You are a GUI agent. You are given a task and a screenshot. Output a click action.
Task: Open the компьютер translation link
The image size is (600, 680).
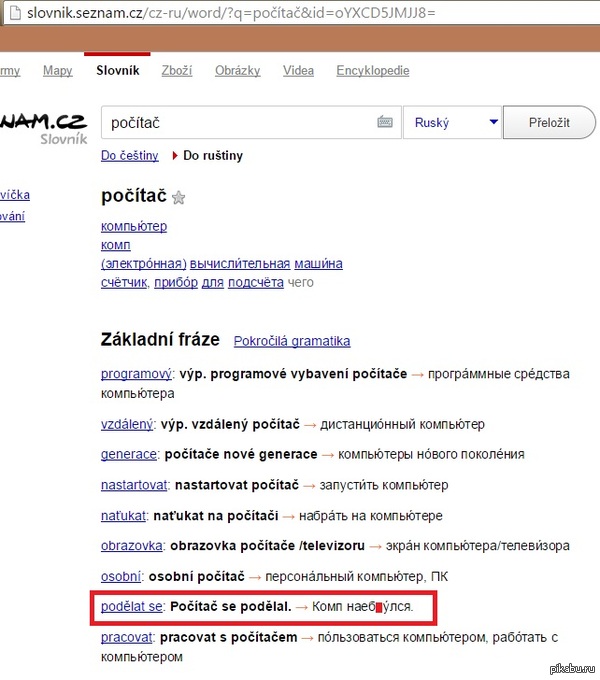[x=134, y=226]
